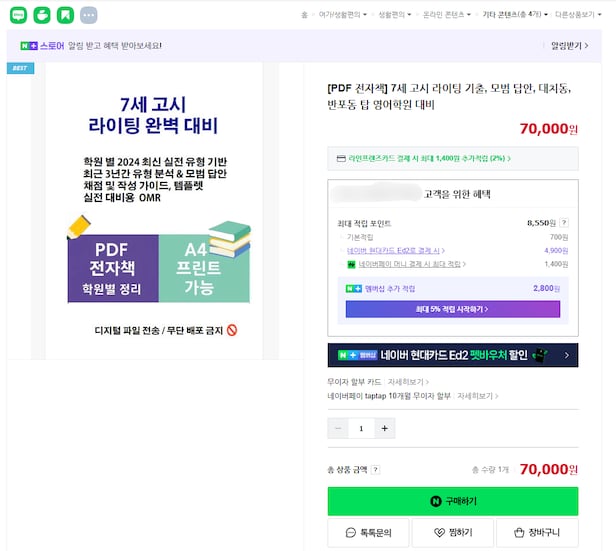This screenshot has width=616, height=551.
Task: Open the 기타 콘텐츠 category menu
Action: click(x=513, y=15)
